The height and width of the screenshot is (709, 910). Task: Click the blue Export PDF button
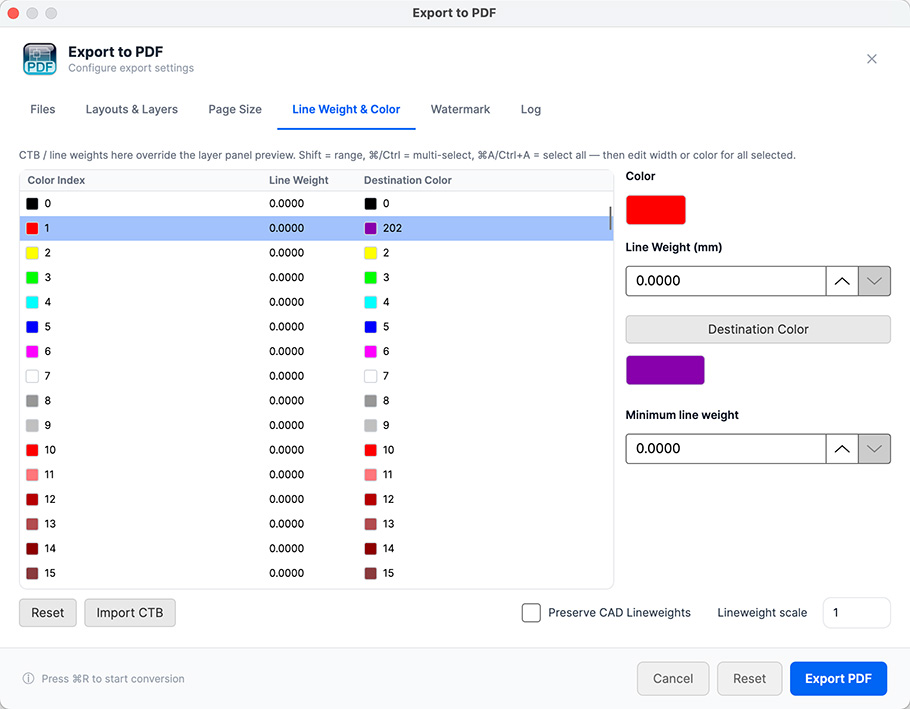coord(838,678)
